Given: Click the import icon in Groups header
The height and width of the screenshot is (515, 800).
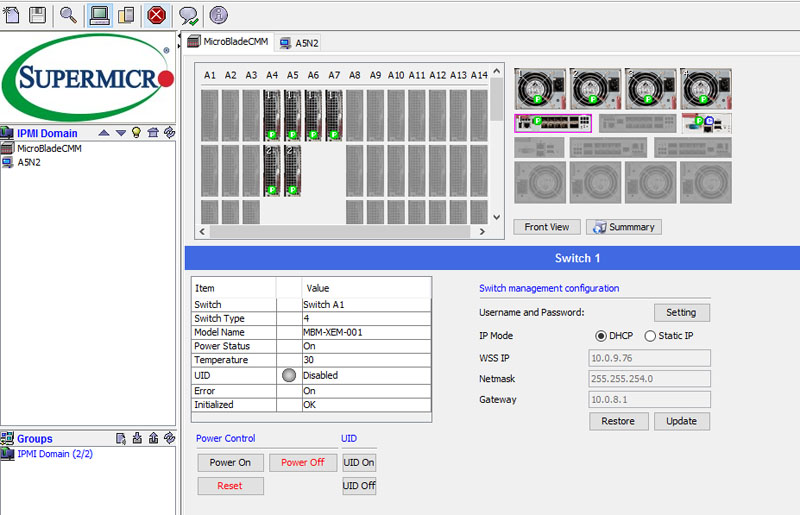Looking at the screenshot, I should point(137,438).
